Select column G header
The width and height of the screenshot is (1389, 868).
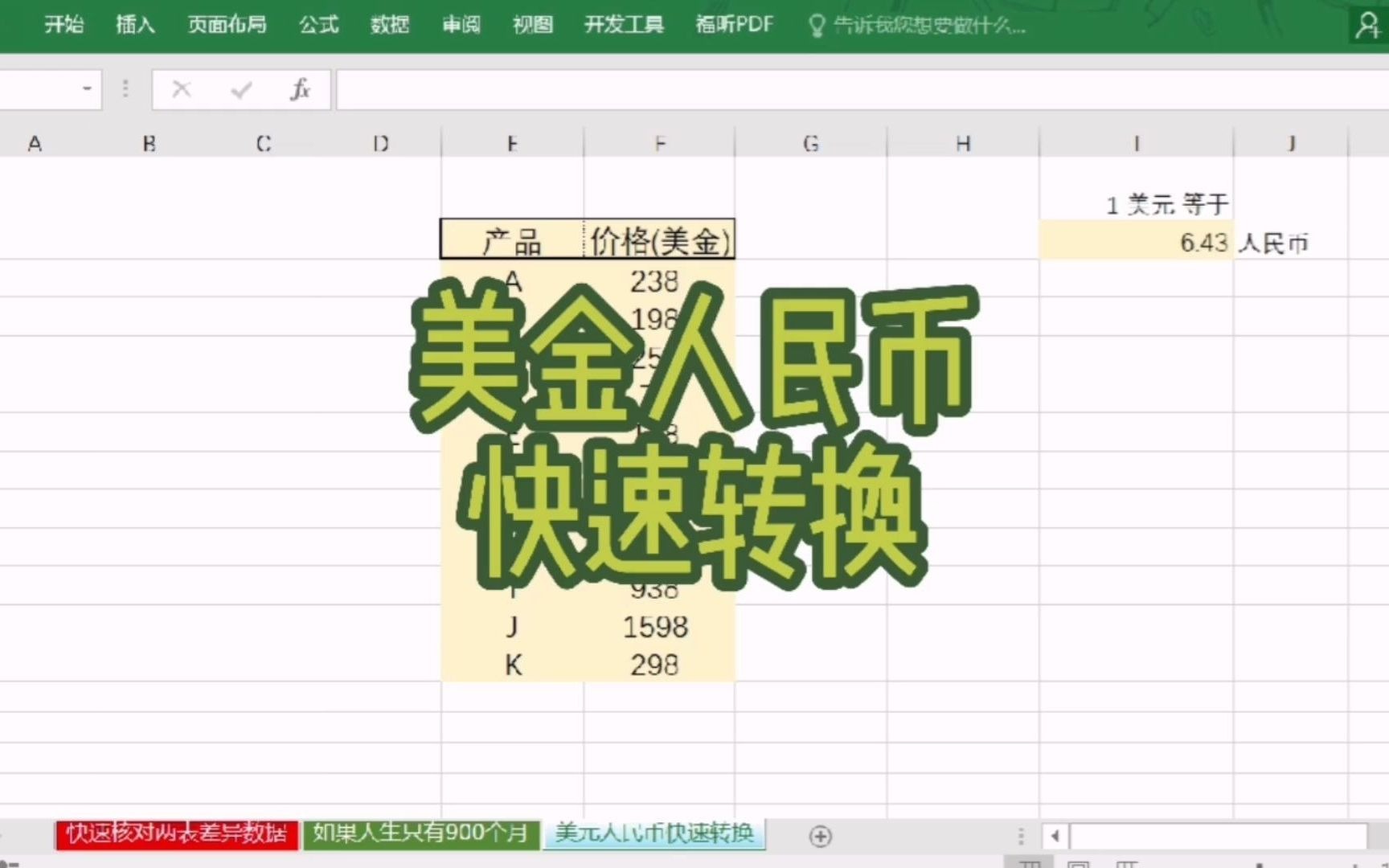click(811, 143)
